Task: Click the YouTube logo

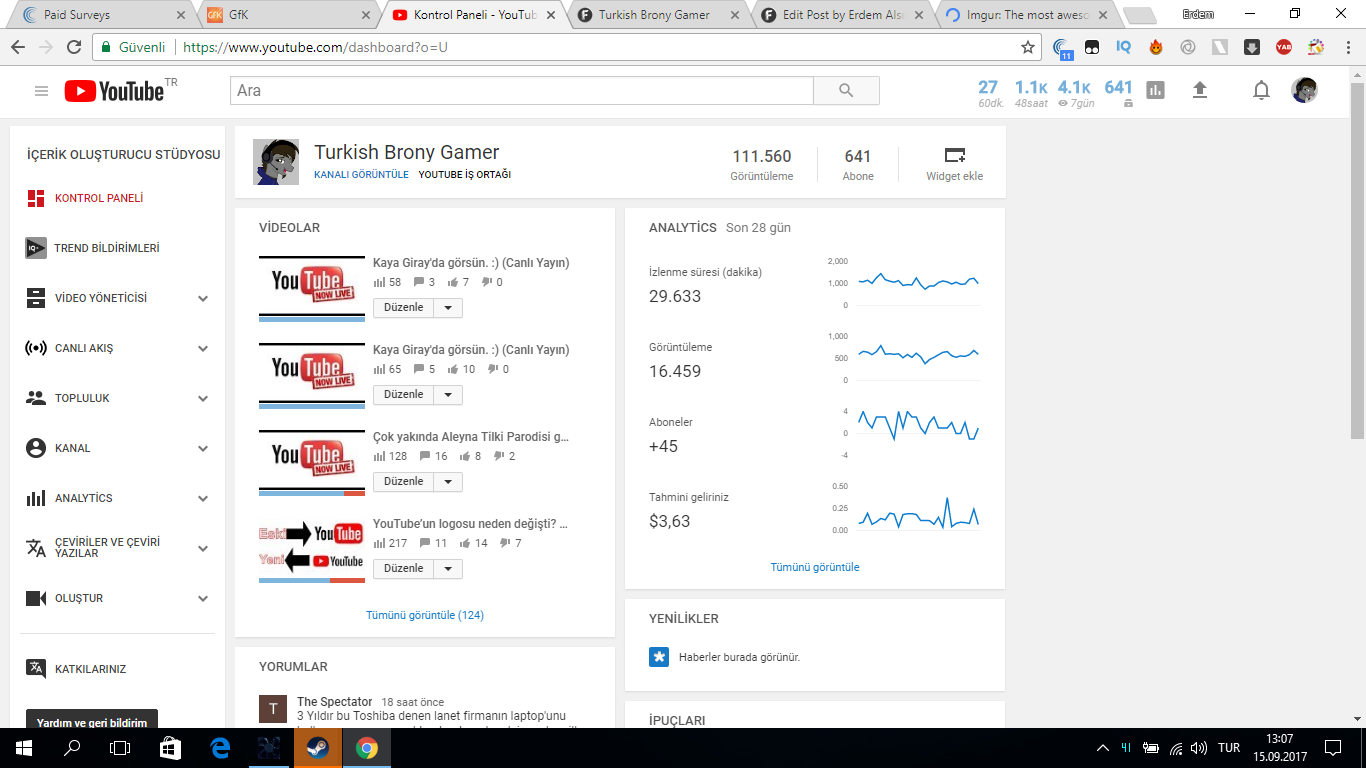Action: click(114, 91)
